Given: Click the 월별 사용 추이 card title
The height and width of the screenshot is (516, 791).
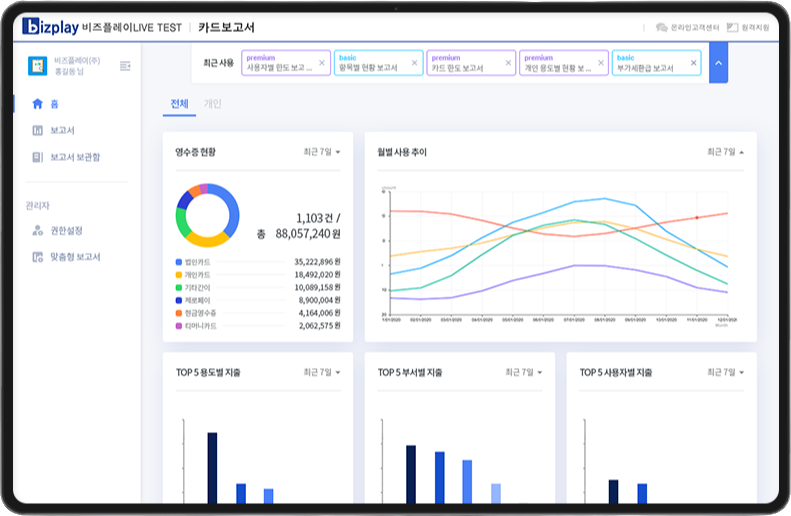Looking at the screenshot, I should [402, 152].
